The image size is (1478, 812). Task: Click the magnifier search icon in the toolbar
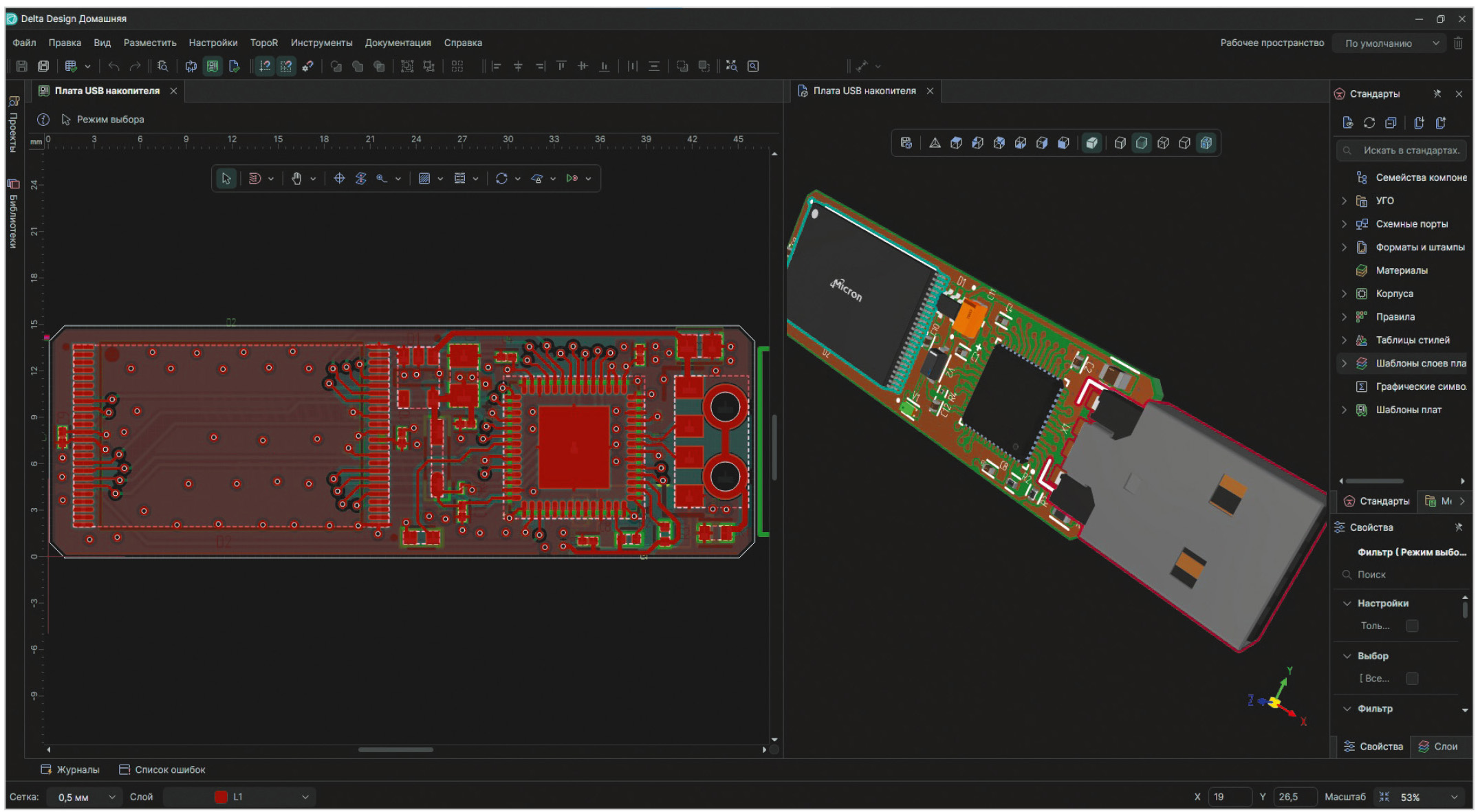162,66
